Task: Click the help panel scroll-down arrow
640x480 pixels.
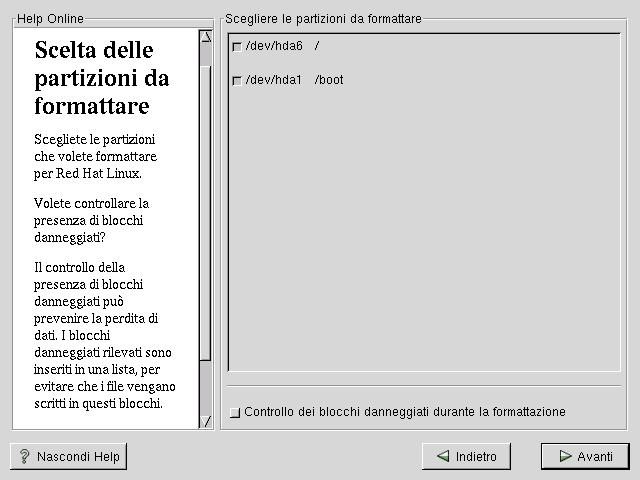Action: point(206,421)
